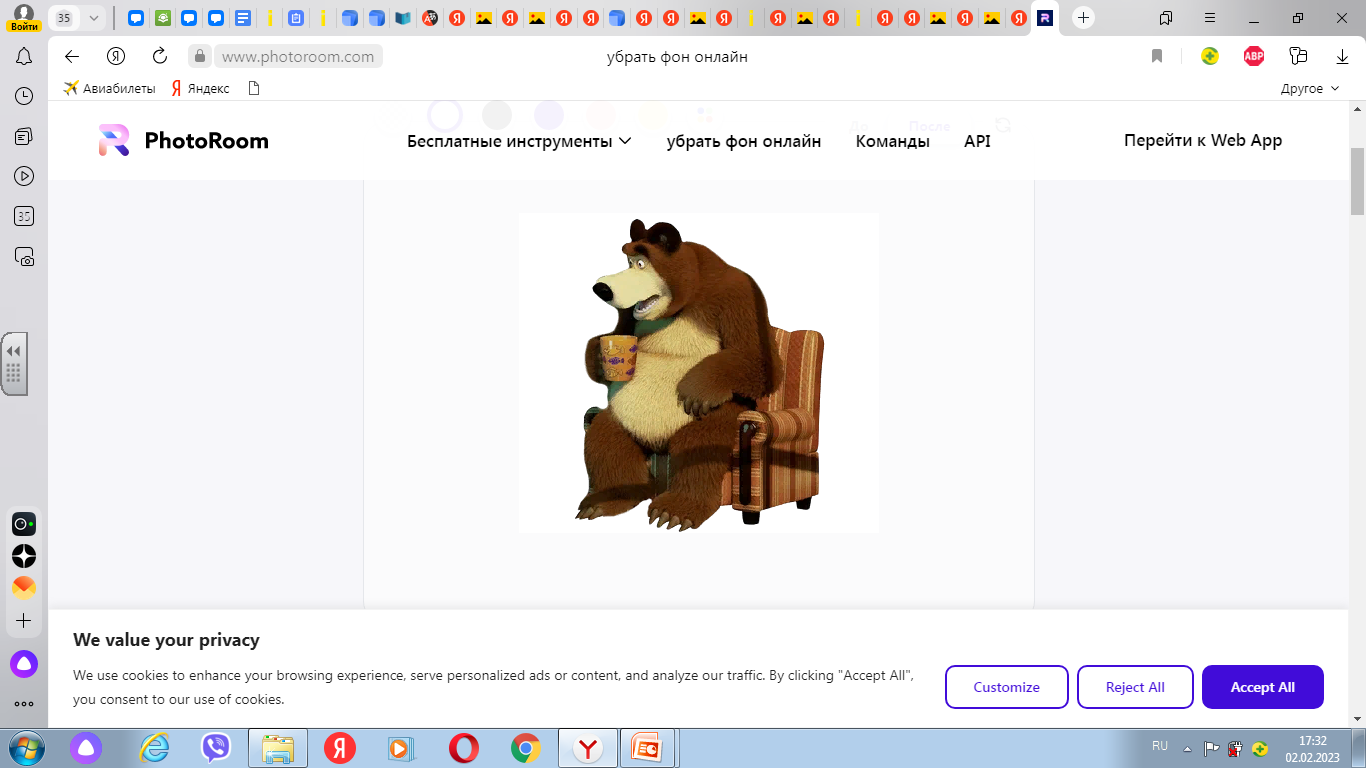Open Google Chrome from the taskbar
Screen dimensions: 1366x768
coord(525,748)
